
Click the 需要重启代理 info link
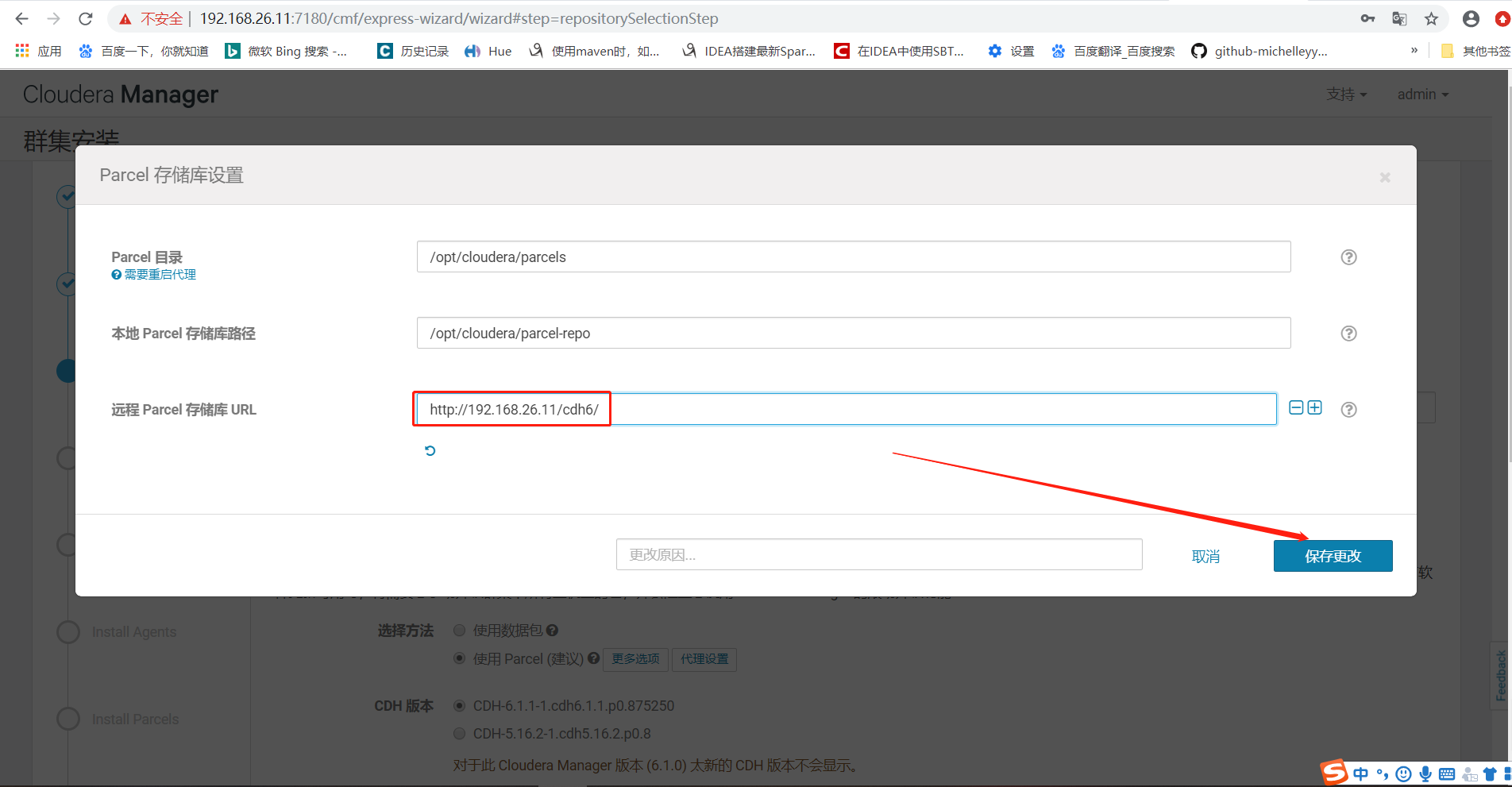click(154, 275)
